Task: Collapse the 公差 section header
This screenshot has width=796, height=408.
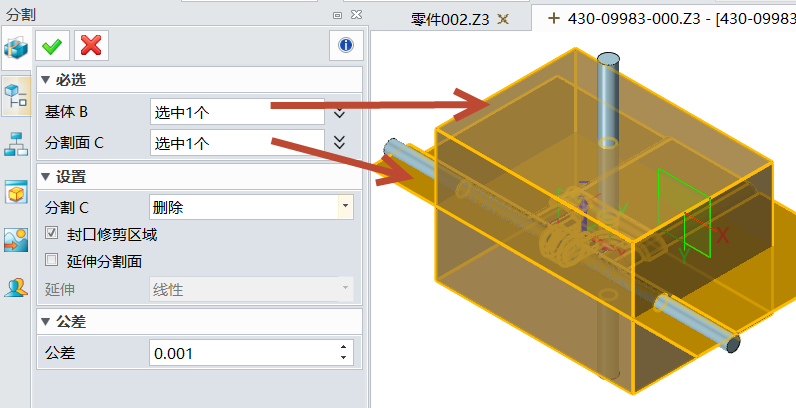Action: click(46, 322)
